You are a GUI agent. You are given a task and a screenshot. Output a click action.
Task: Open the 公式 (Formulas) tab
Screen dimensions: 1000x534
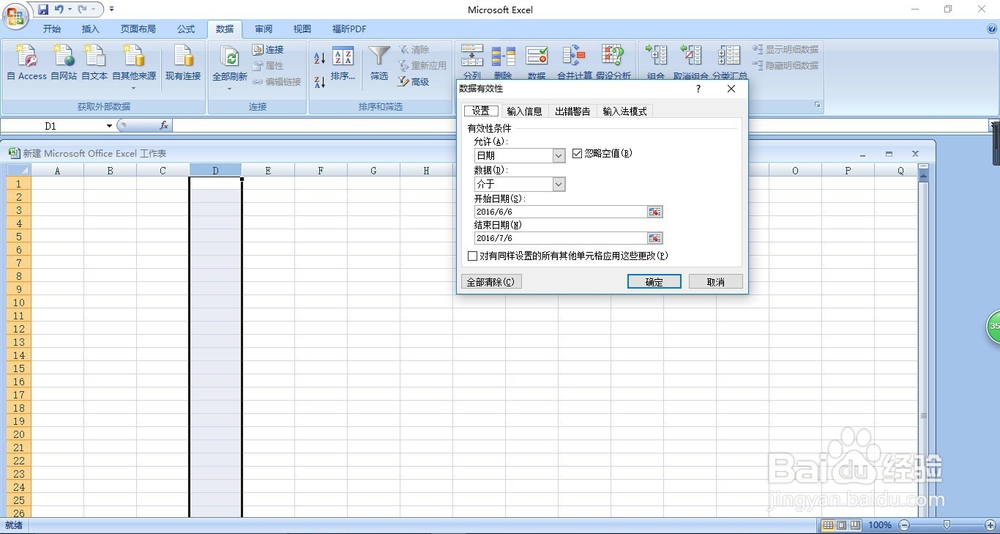(186, 29)
